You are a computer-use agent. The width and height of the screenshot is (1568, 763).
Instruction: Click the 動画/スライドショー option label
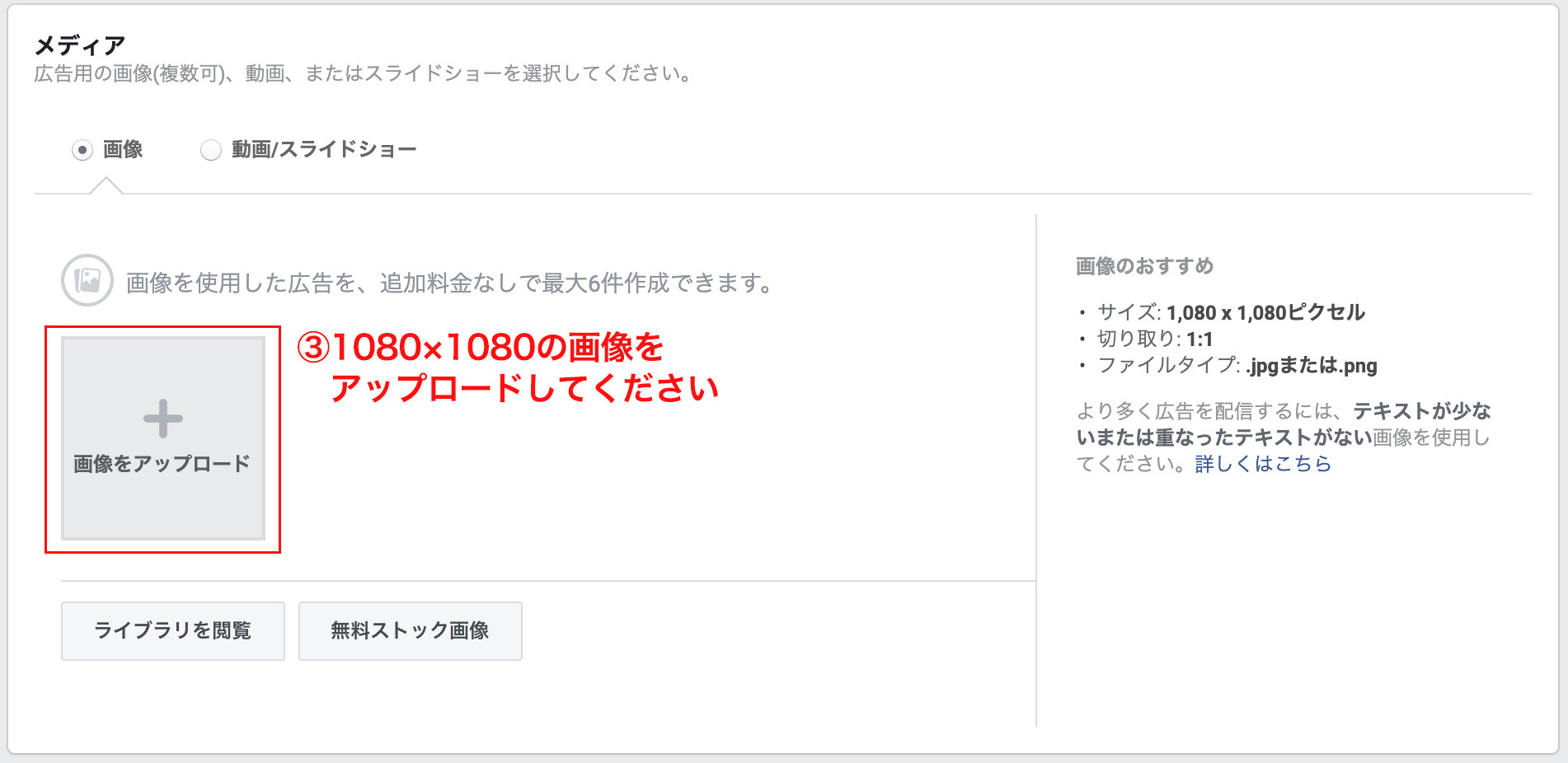point(323,150)
